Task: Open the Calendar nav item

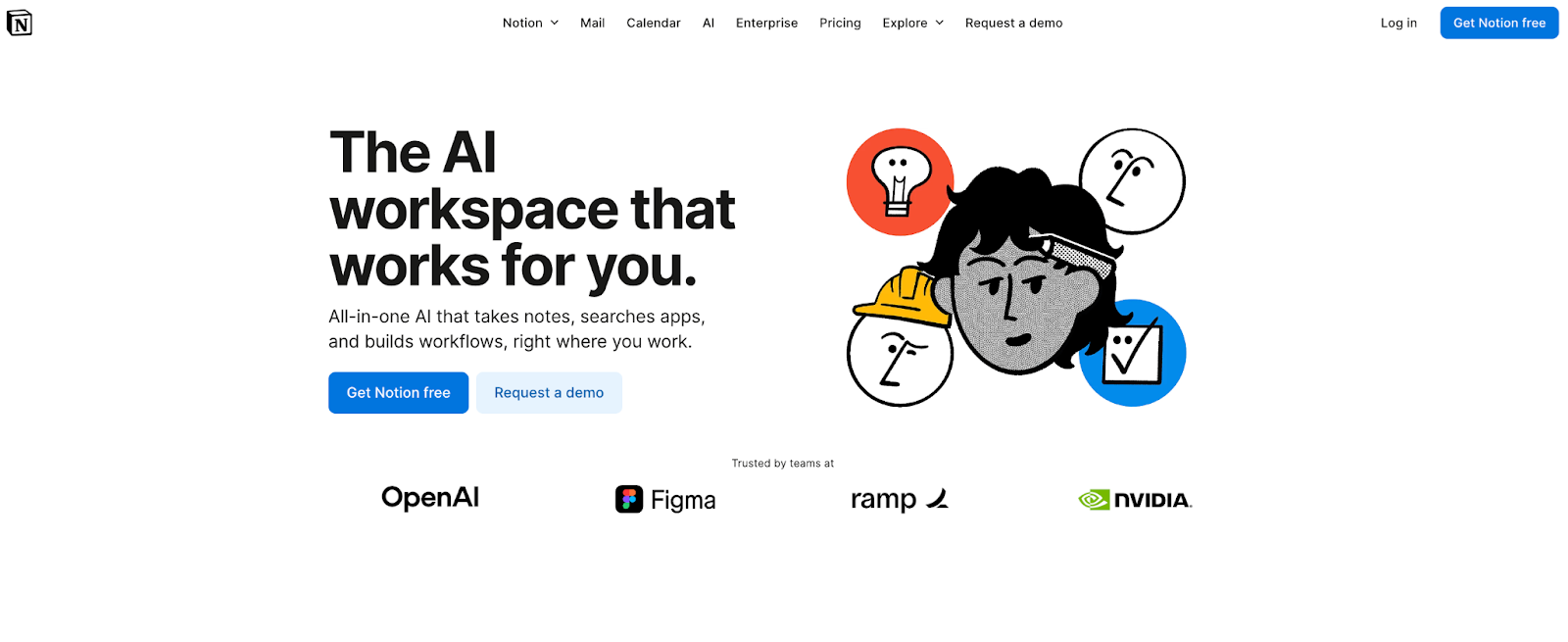Action: tap(654, 23)
